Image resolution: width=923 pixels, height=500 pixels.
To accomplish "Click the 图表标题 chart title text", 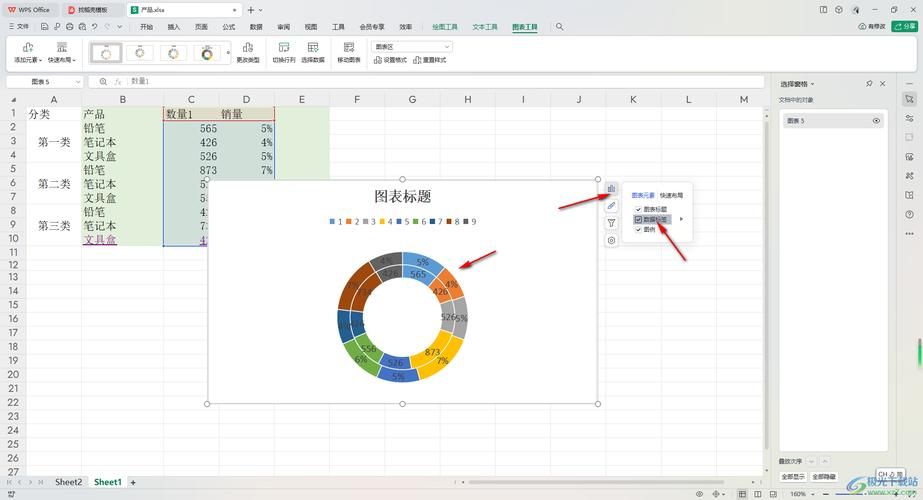I will [403, 196].
